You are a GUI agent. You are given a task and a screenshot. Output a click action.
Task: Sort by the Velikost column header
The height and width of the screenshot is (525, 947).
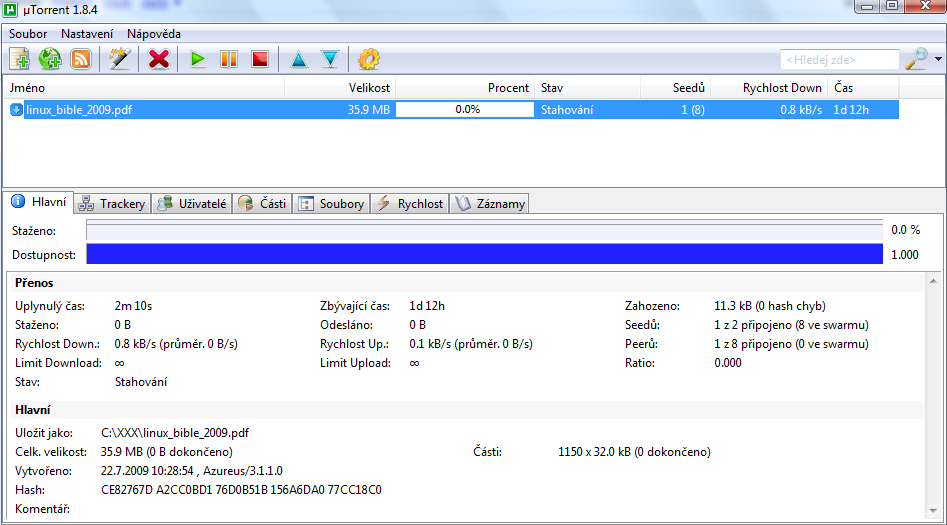(x=339, y=88)
